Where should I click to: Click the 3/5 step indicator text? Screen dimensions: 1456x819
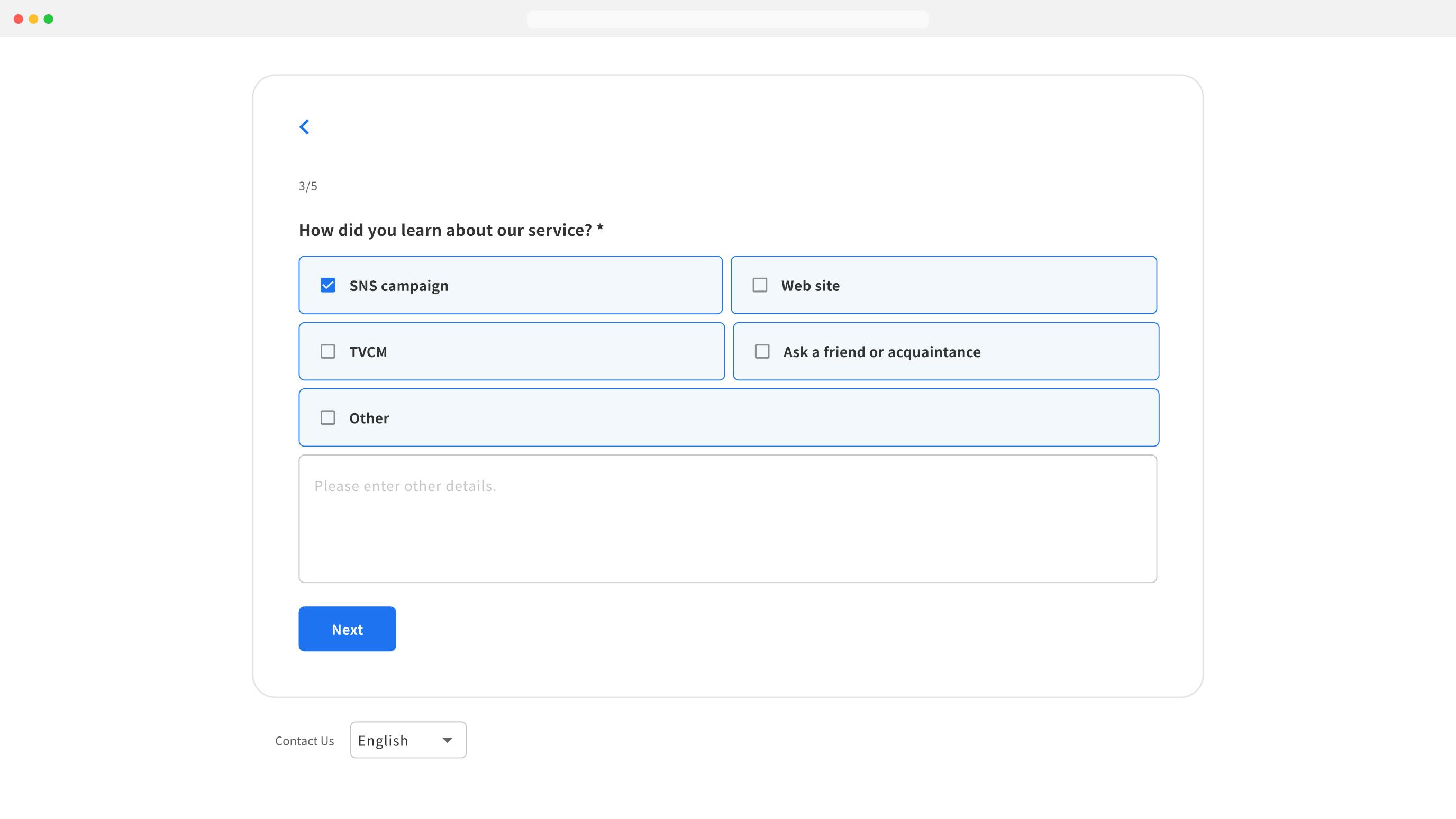point(308,186)
